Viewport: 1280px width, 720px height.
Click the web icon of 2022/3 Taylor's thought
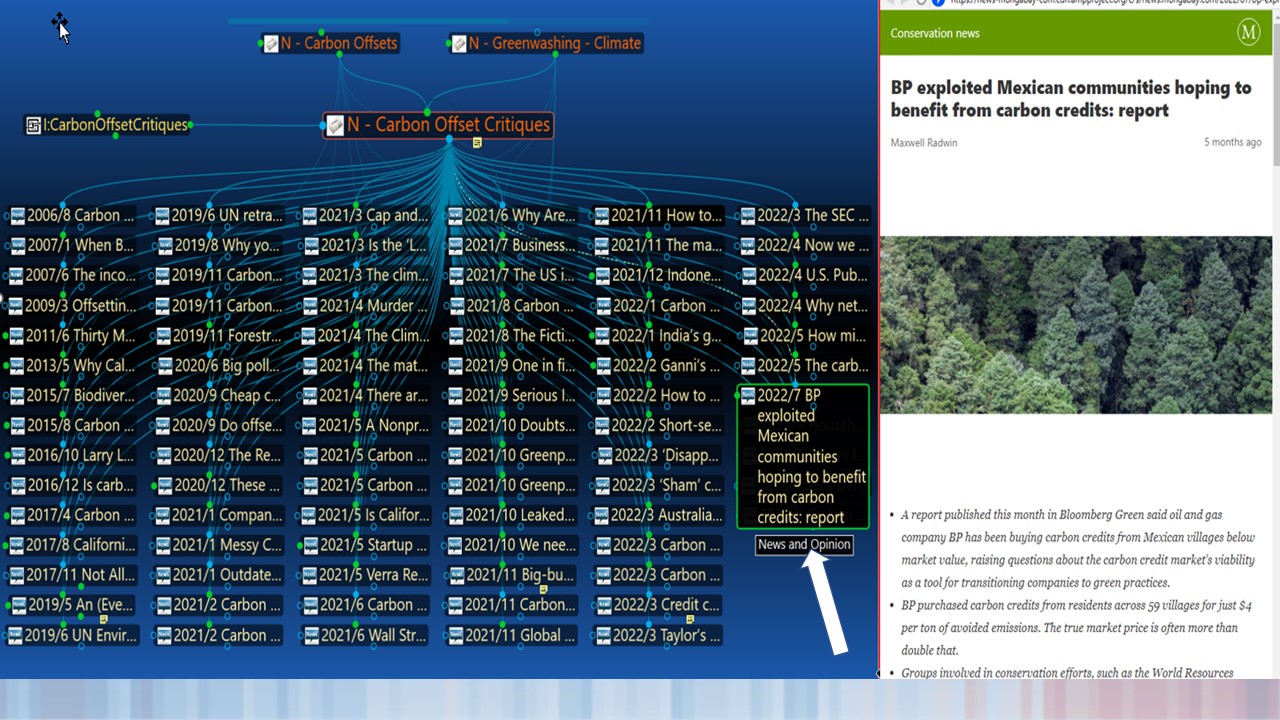[x=602, y=636]
